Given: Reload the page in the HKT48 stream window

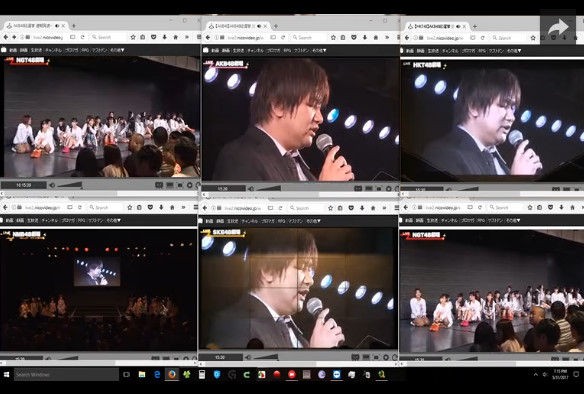Looking at the screenshot, I should (x=483, y=38).
